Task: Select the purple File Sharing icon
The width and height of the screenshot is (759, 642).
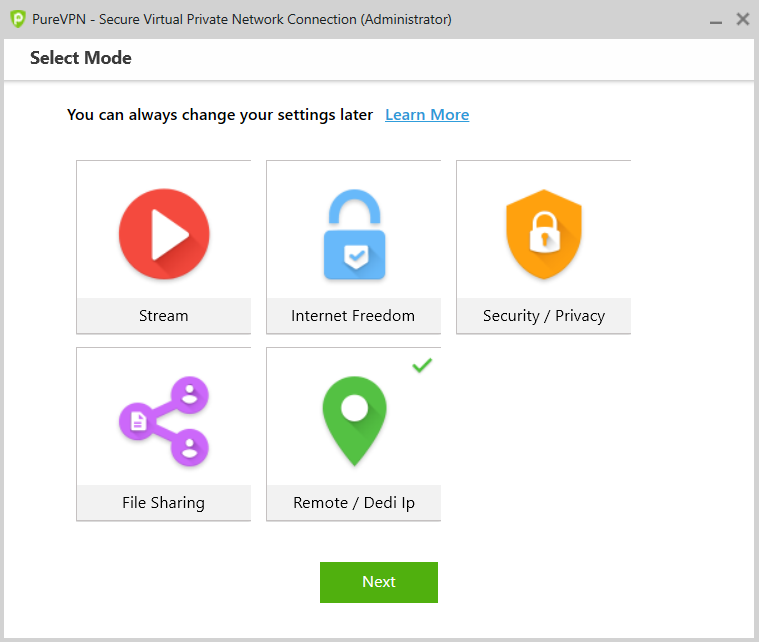Action: 164,421
